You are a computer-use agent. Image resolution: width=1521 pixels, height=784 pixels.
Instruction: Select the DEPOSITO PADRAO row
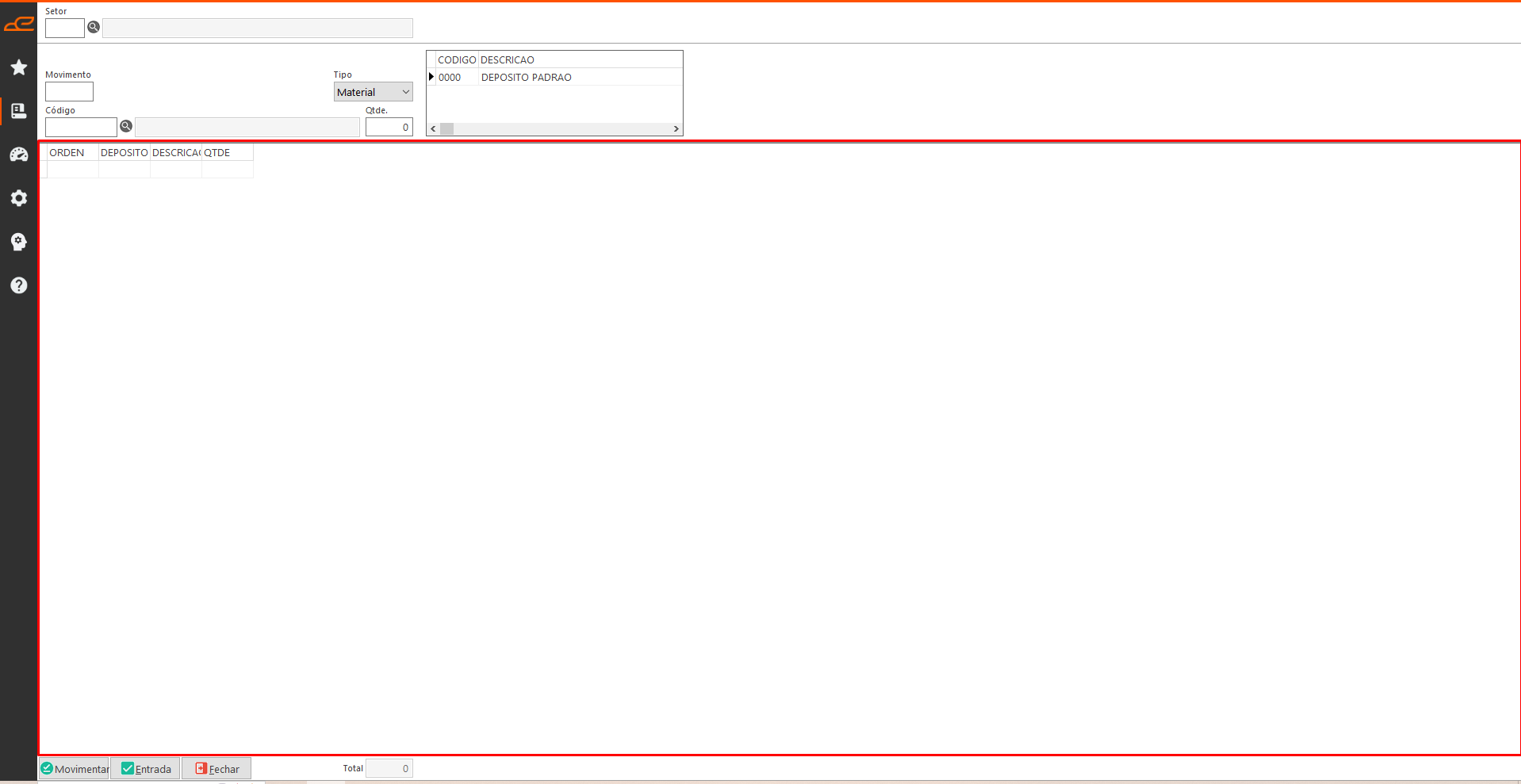pyautogui.click(x=526, y=78)
